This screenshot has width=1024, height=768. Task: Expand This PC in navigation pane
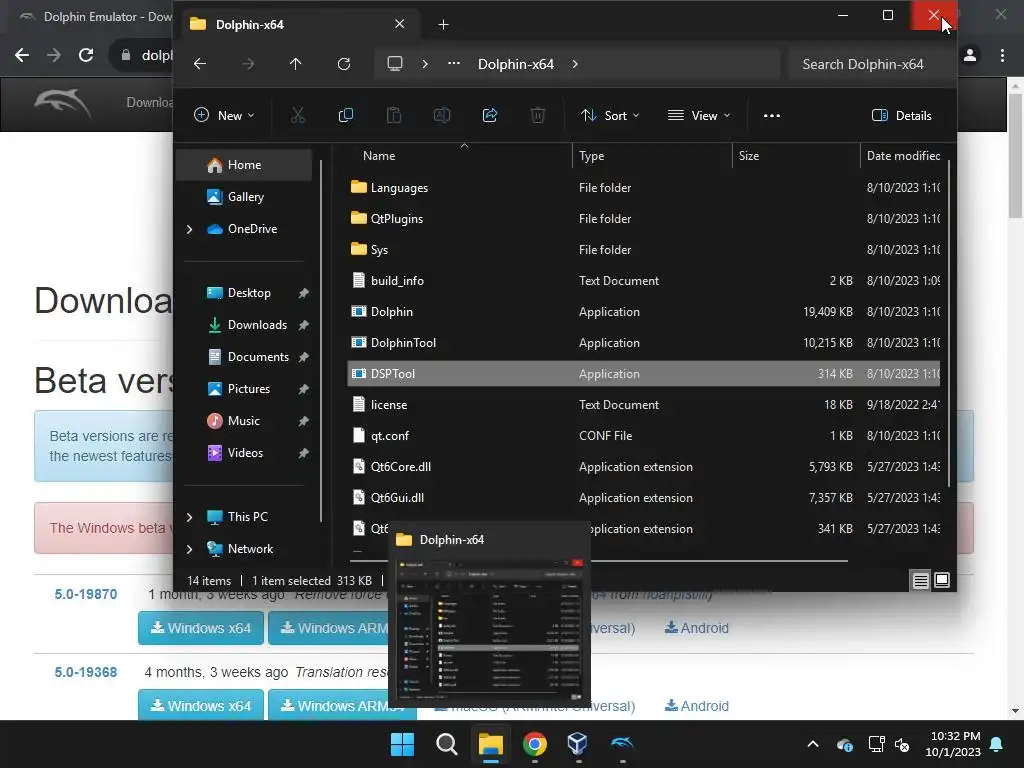point(189,517)
